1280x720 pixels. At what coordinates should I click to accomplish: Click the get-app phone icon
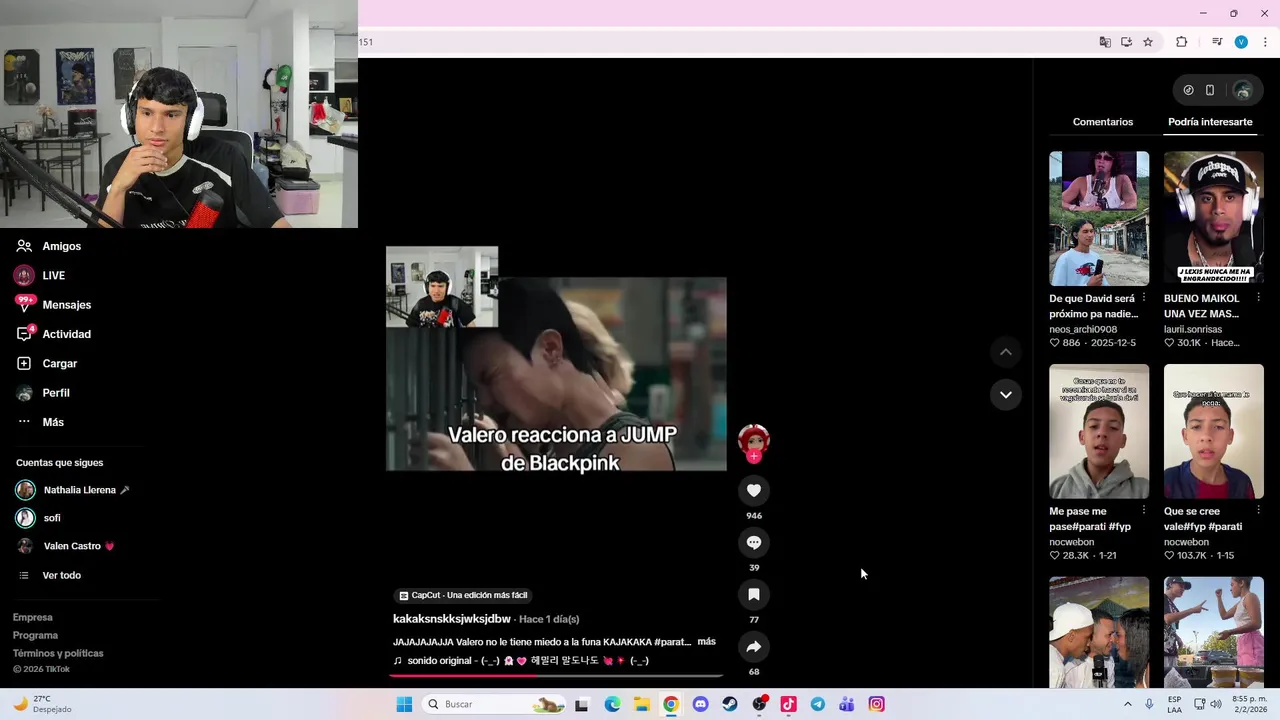coord(1210,90)
